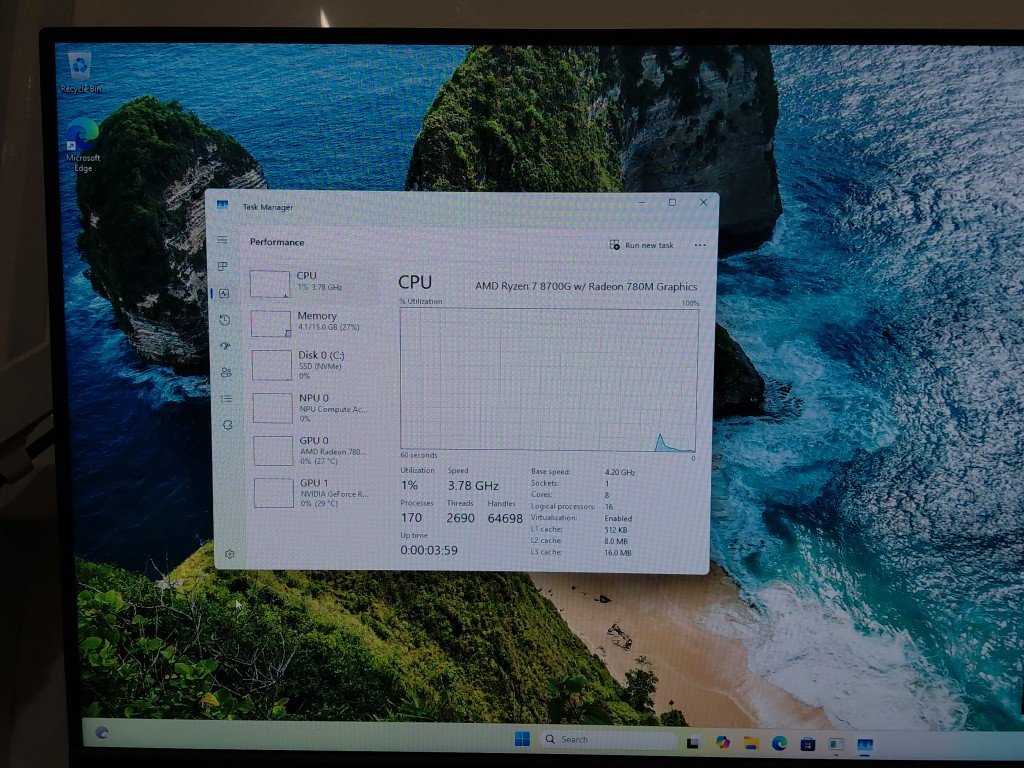The height and width of the screenshot is (768, 1024).
Task: Go to Startup apps page icon
Action: [225, 346]
